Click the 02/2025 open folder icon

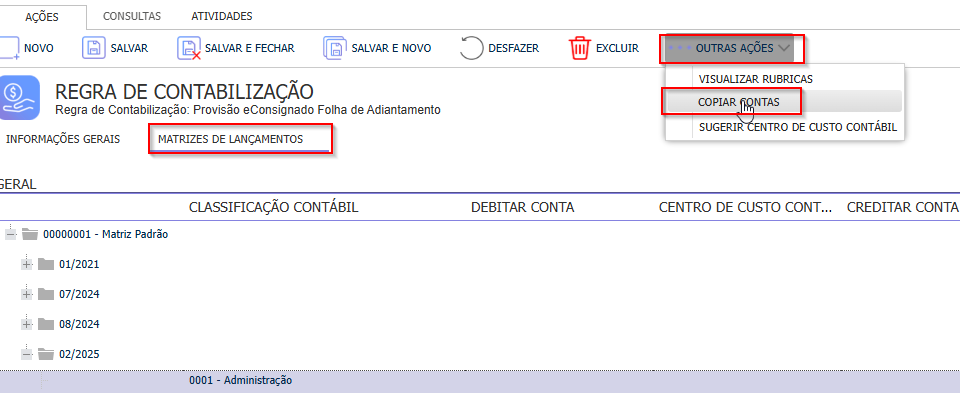pos(46,353)
